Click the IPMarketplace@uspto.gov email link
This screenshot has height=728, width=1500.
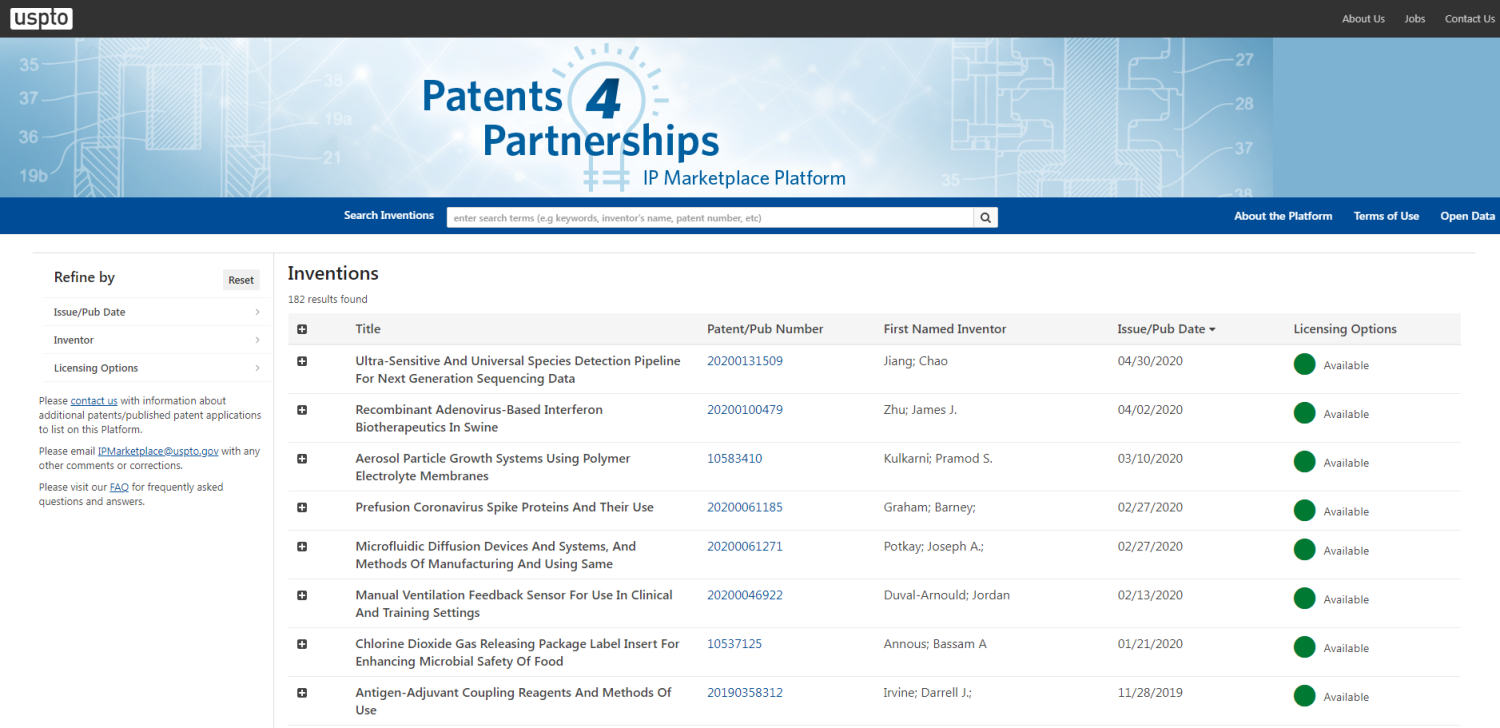[x=158, y=452]
